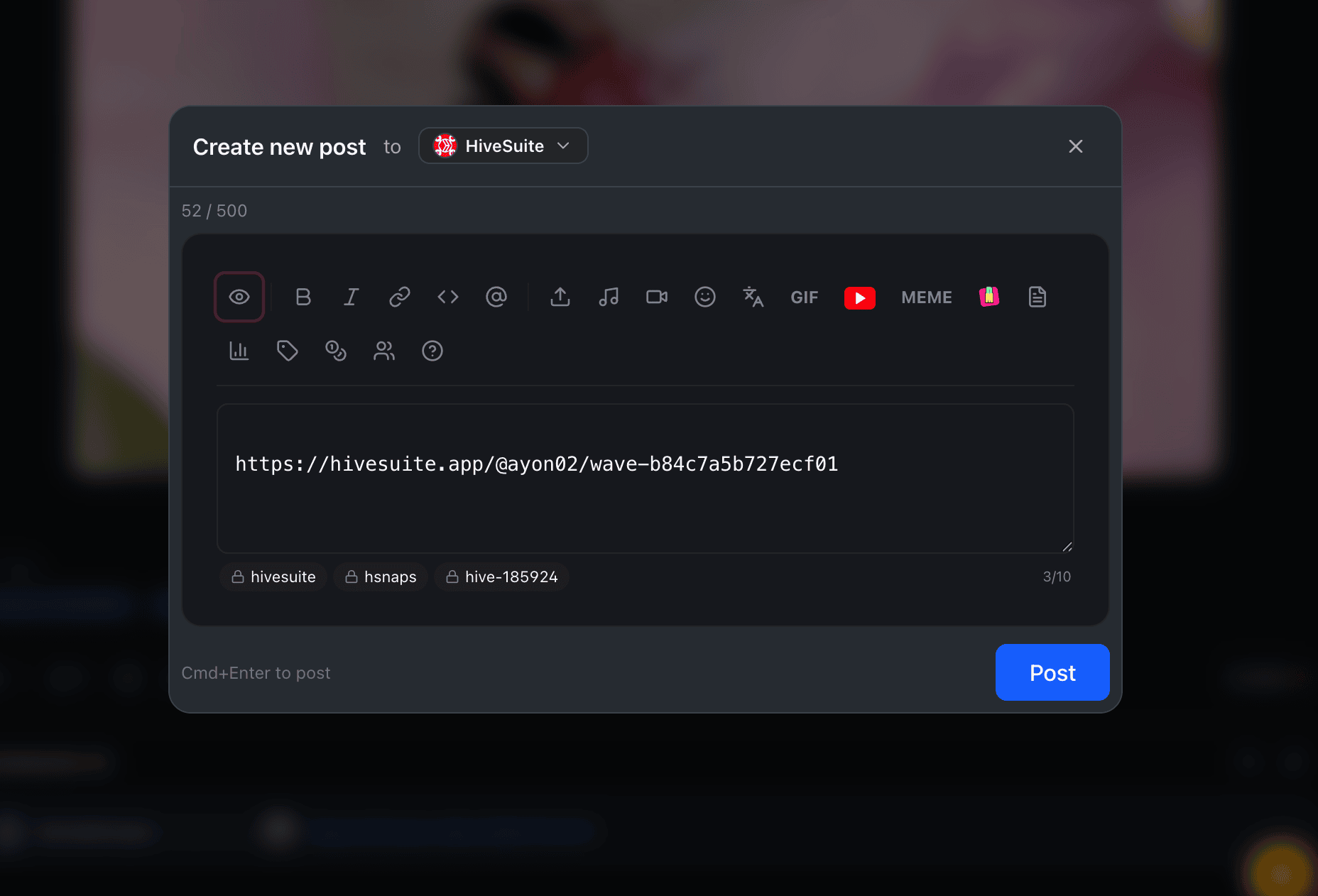Open the beneficiaries people icon

click(x=384, y=351)
